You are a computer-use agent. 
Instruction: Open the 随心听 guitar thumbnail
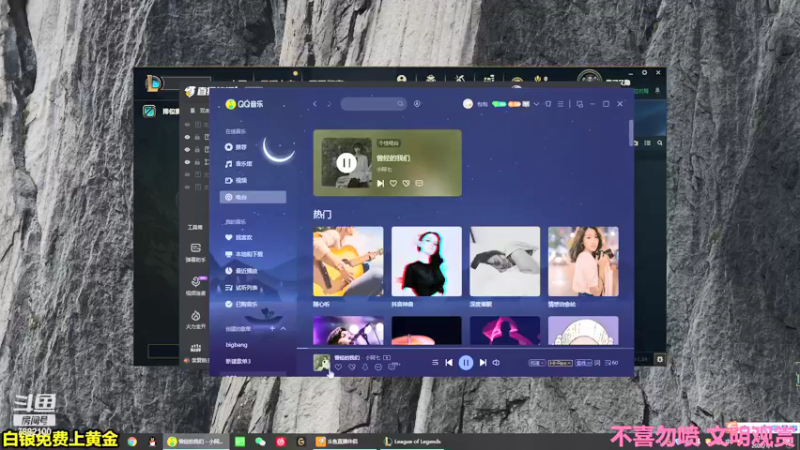tap(348, 261)
